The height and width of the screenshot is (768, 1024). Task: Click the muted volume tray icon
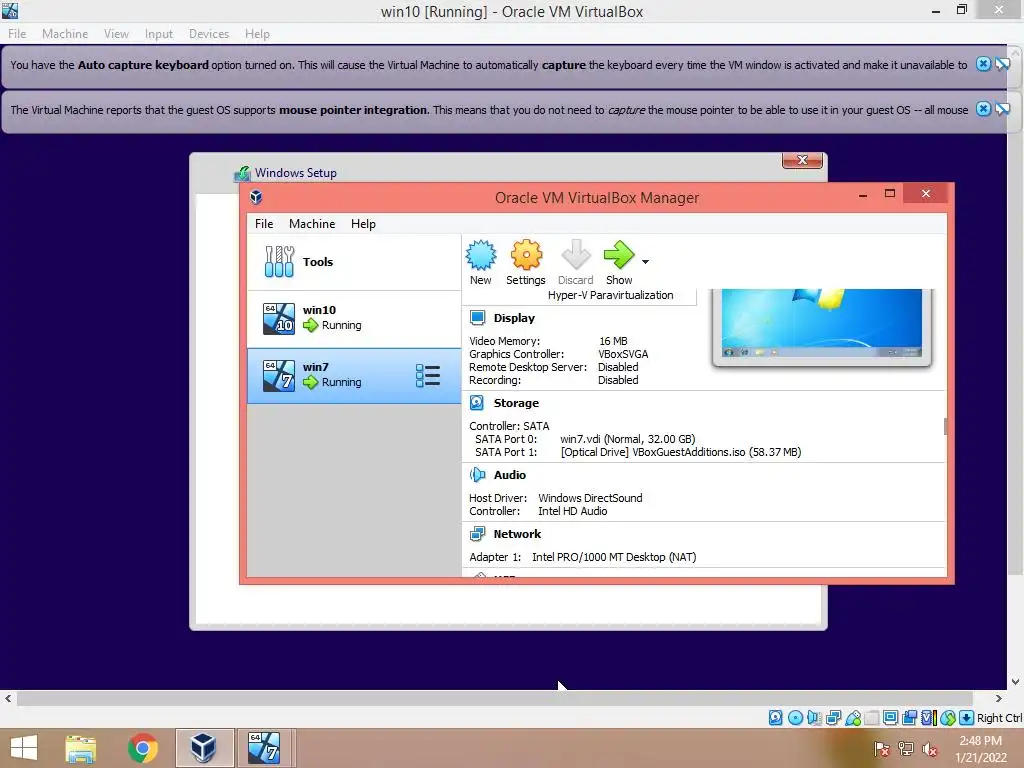click(929, 749)
